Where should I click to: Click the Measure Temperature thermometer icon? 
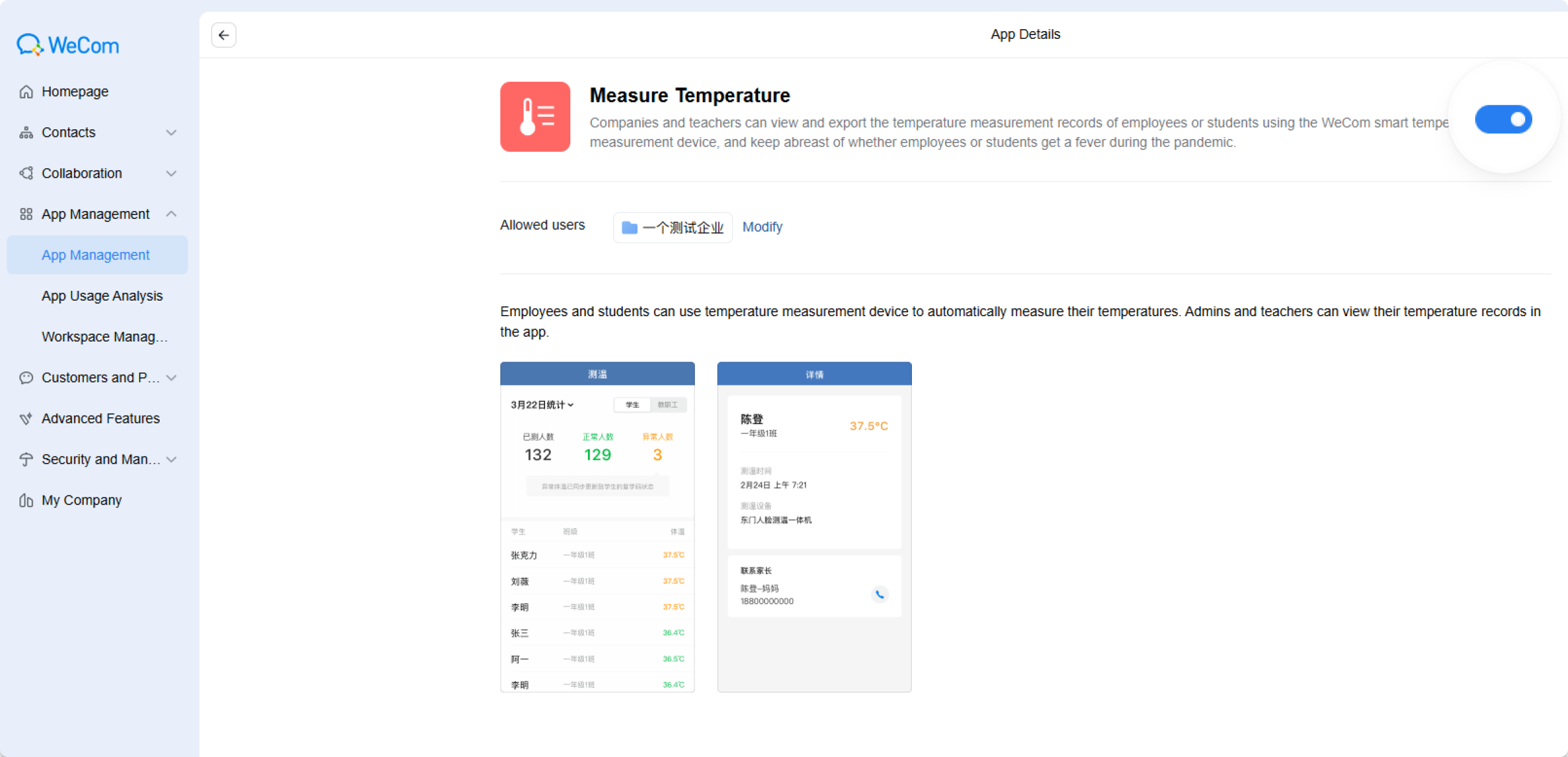pyautogui.click(x=535, y=117)
